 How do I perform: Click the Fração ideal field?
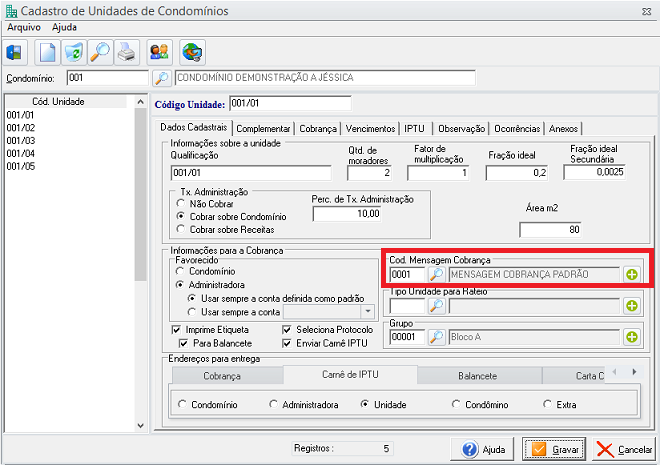(516, 173)
